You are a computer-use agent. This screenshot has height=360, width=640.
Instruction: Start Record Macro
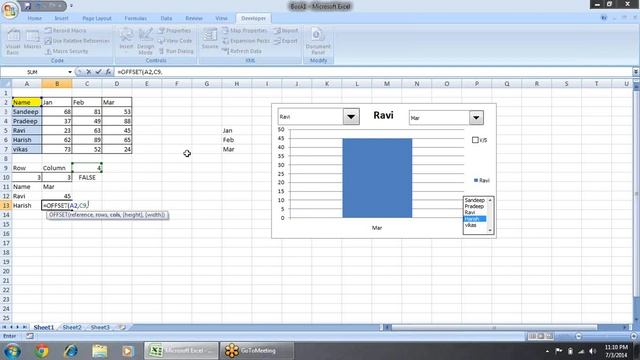click(65, 31)
